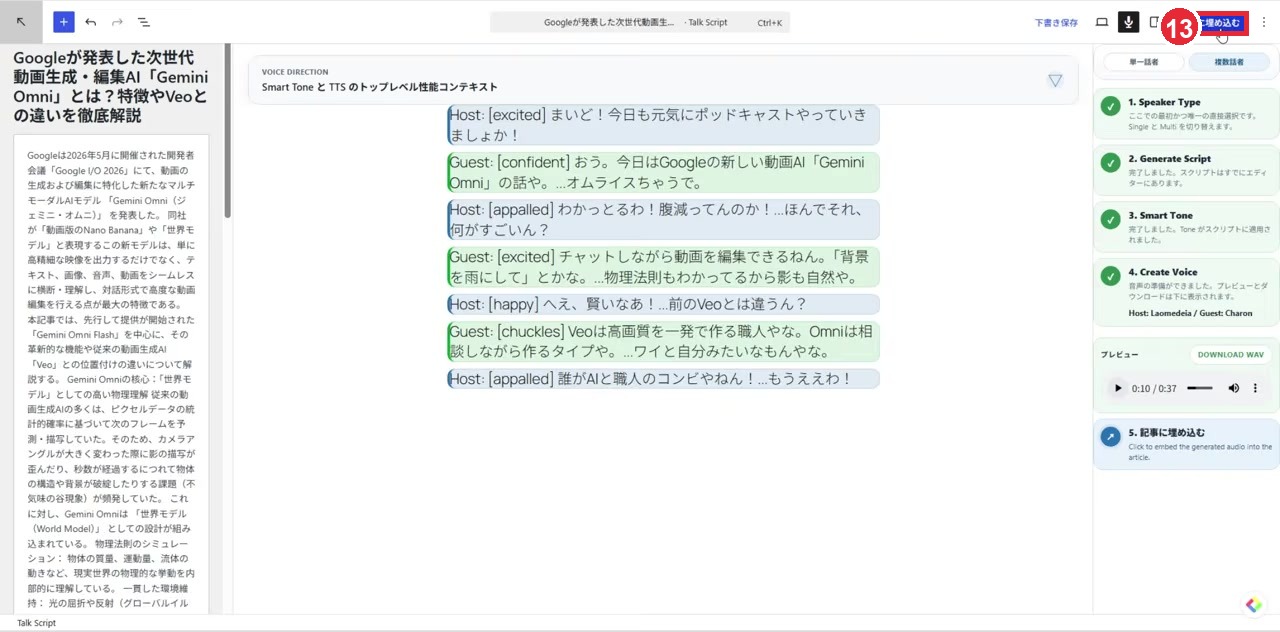Click the プレビュー preview label

click(1119, 355)
